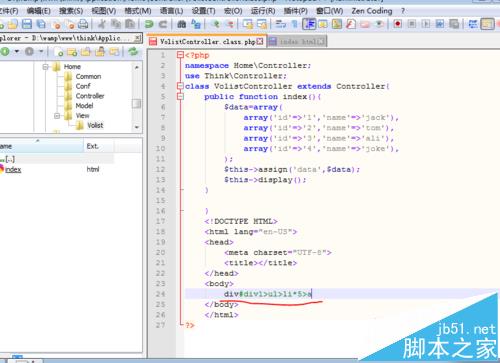Toggle the Document Map toolbar button
Viewport: 500px width, 363px height.
point(337,24)
